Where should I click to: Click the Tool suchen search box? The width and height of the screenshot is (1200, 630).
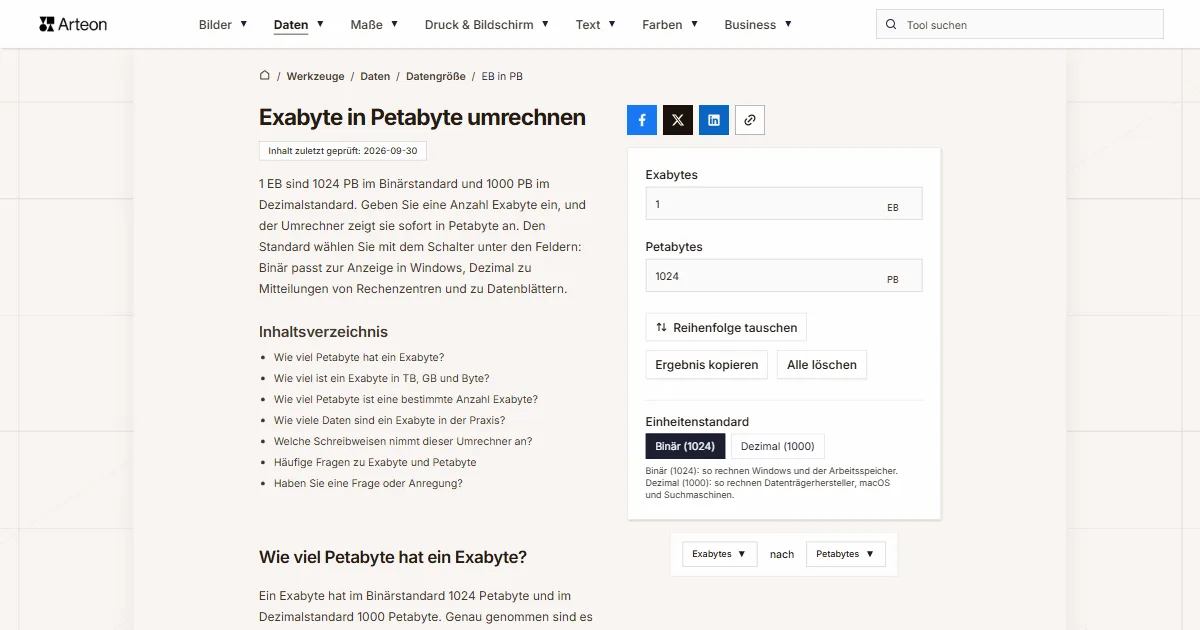click(1020, 25)
